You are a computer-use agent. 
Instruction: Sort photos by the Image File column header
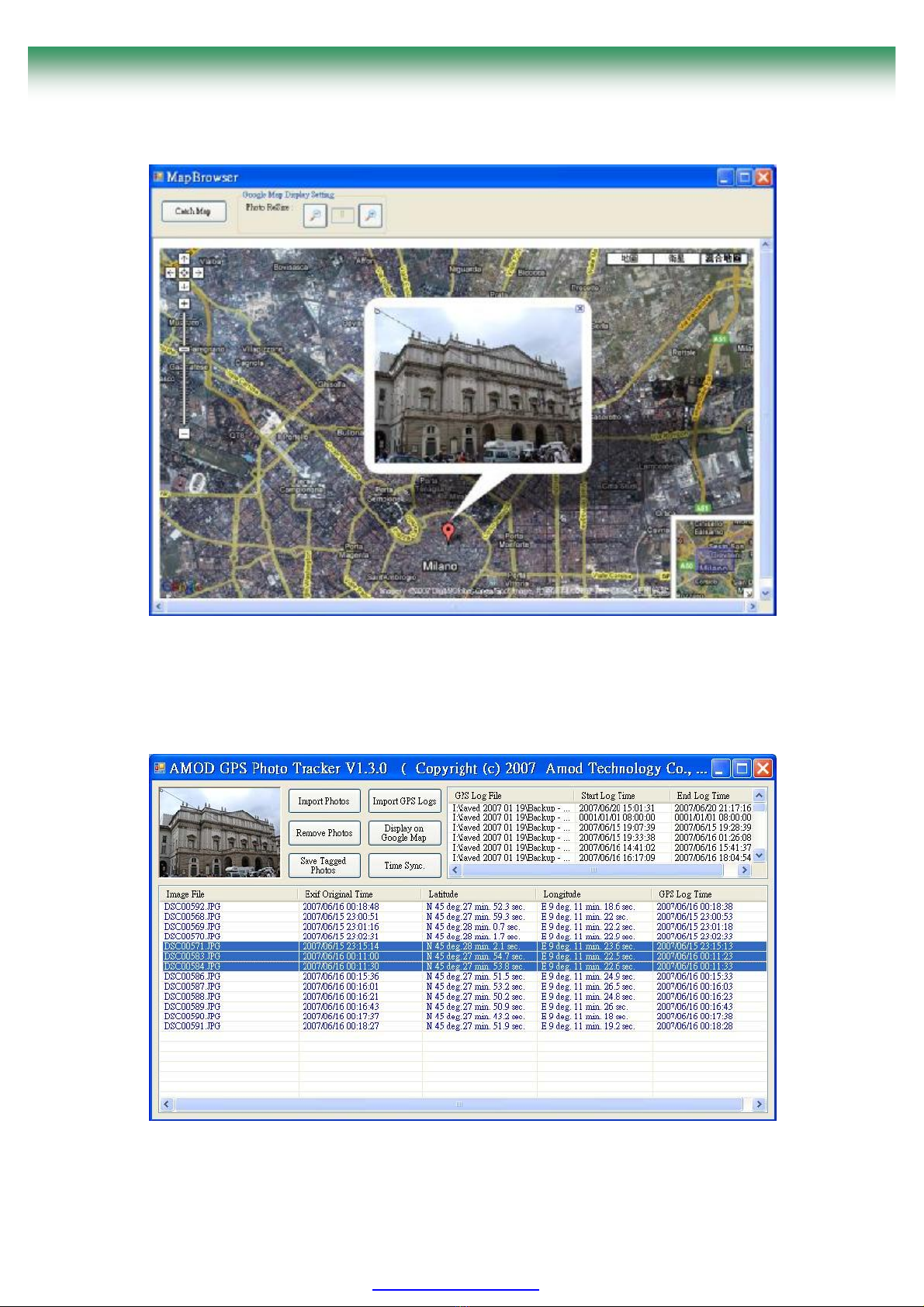point(229,894)
